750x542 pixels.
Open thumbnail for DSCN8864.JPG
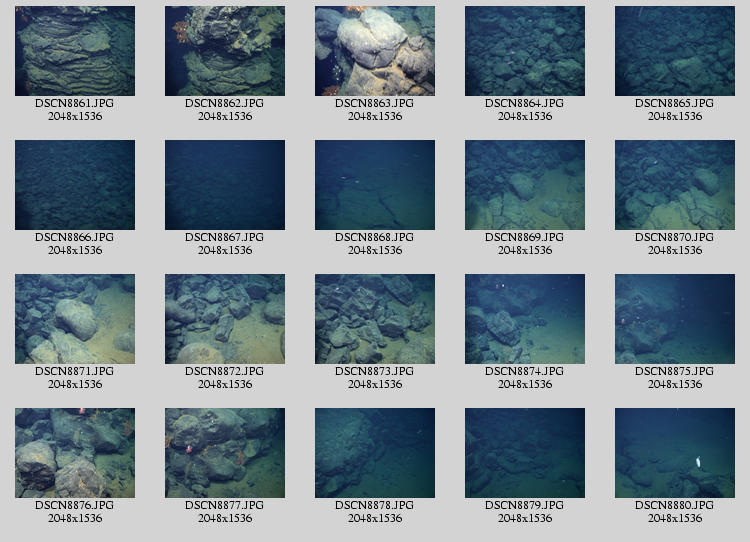tap(525, 51)
